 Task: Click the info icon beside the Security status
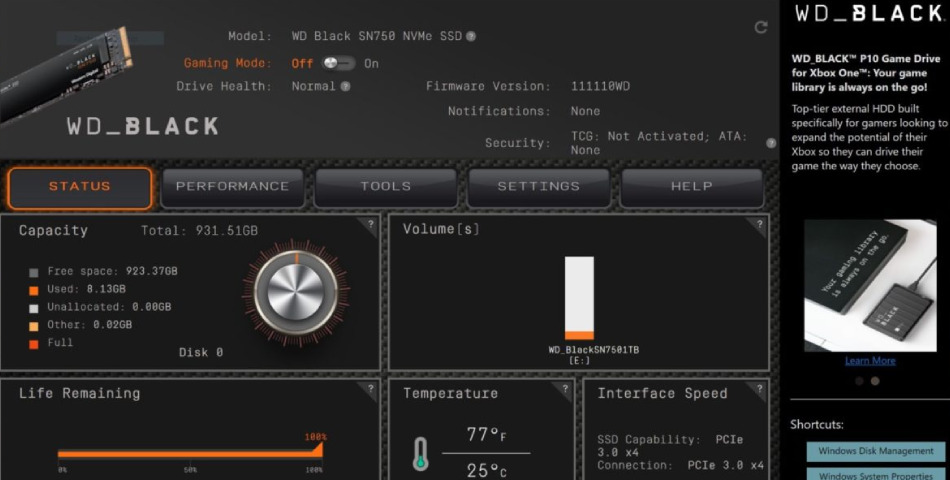click(x=771, y=143)
